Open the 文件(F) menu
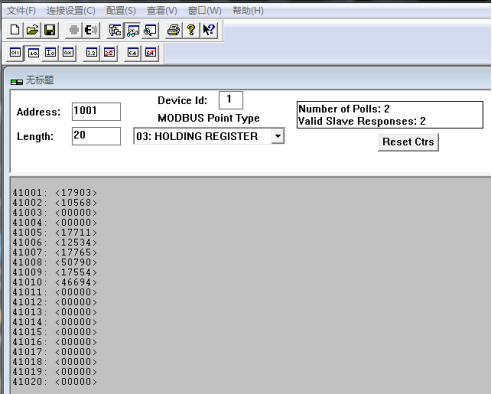Viewport: 492px width, 394px height. click(x=21, y=11)
